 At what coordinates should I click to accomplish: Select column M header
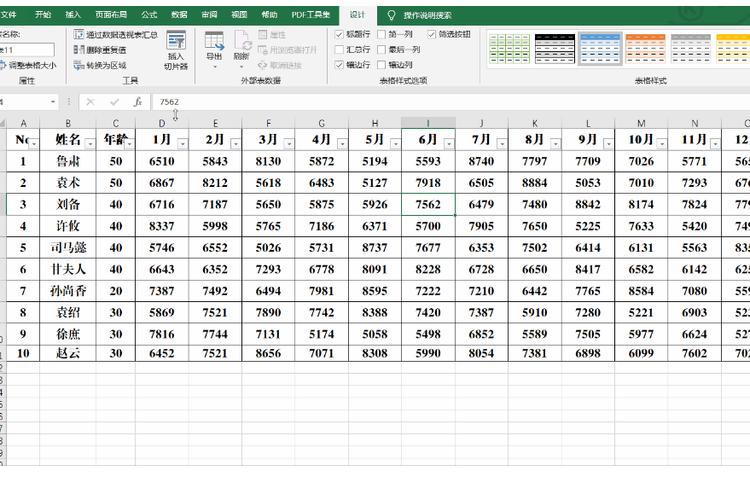point(641,123)
